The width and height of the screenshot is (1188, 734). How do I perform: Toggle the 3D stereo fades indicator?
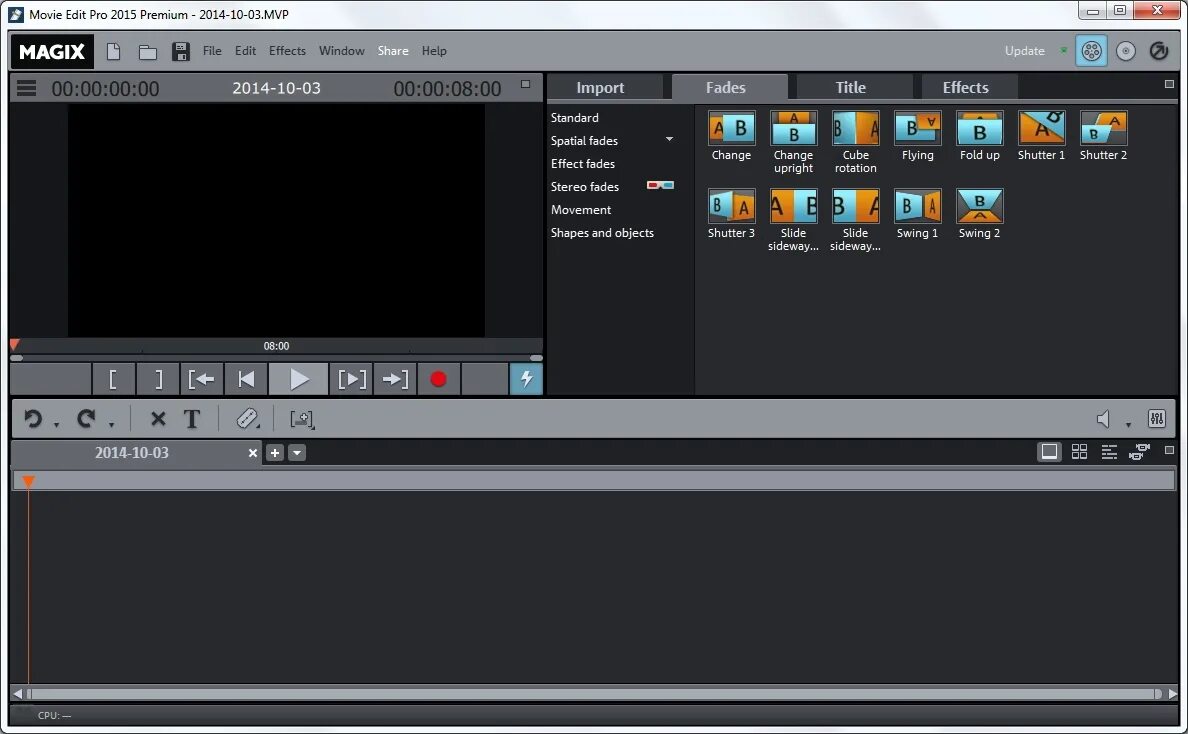[660, 185]
